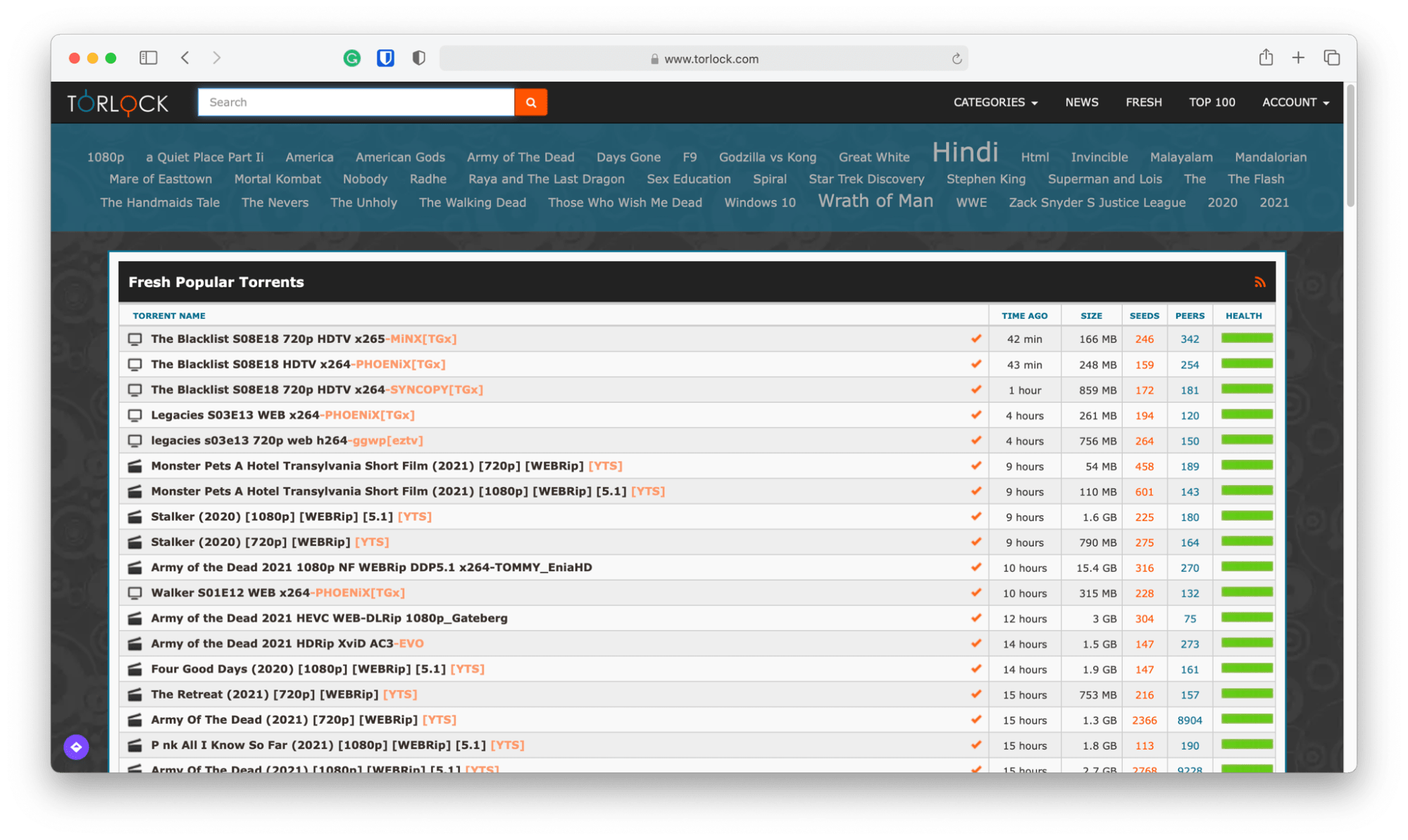Click the RSS feed icon in Fresh Popular Torrents
This screenshot has width=1408, height=840.
pos(1261,282)
